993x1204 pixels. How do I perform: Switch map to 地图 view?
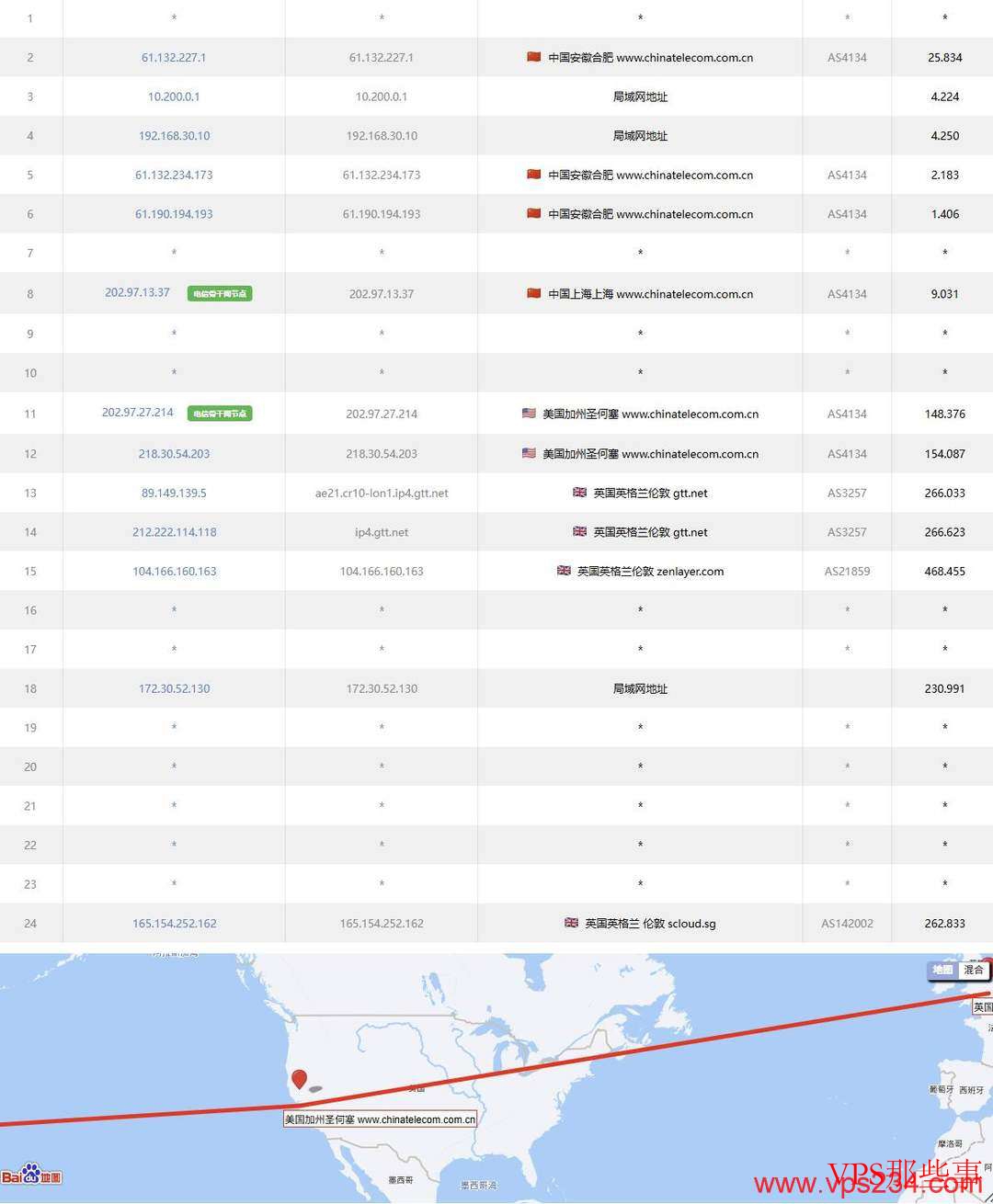942,970
